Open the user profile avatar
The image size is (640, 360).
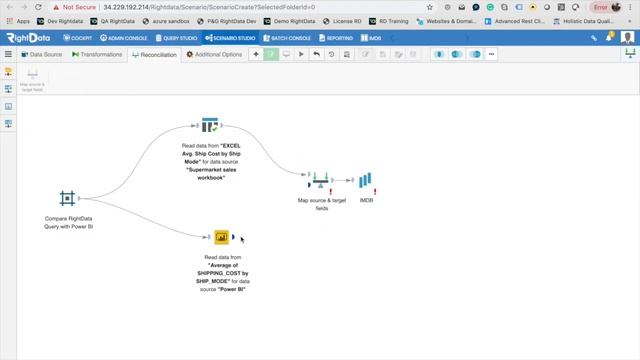click(627, 37)
